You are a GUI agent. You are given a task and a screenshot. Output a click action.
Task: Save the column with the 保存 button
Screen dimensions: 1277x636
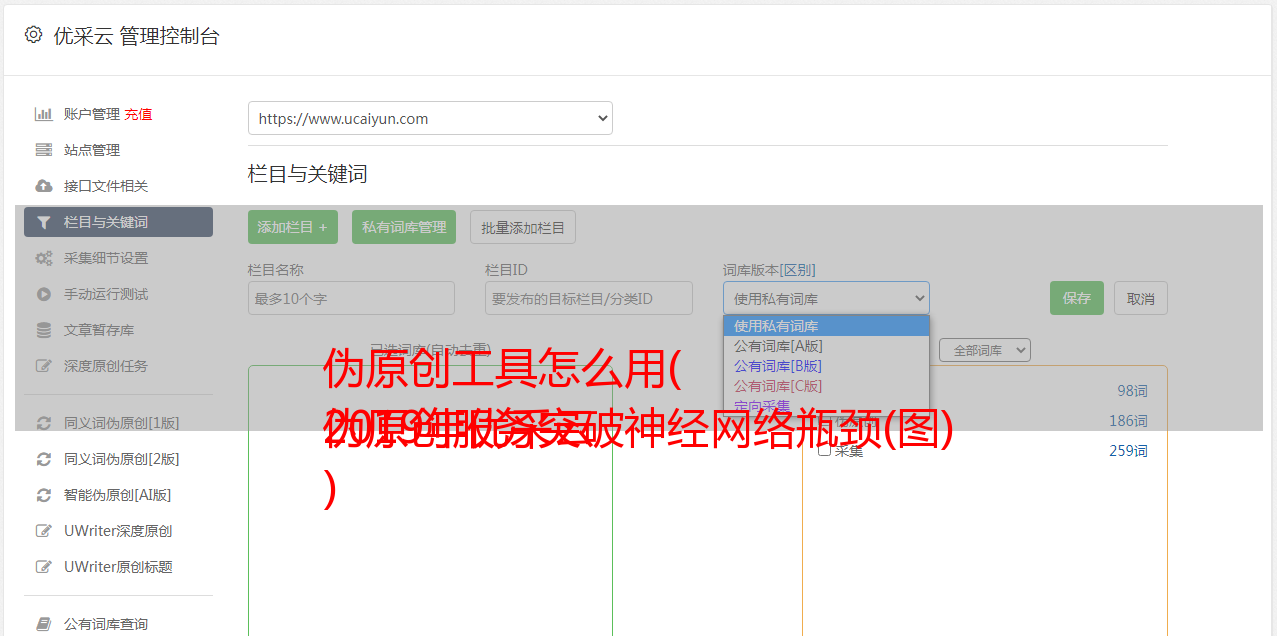(x=1077, y=298)
